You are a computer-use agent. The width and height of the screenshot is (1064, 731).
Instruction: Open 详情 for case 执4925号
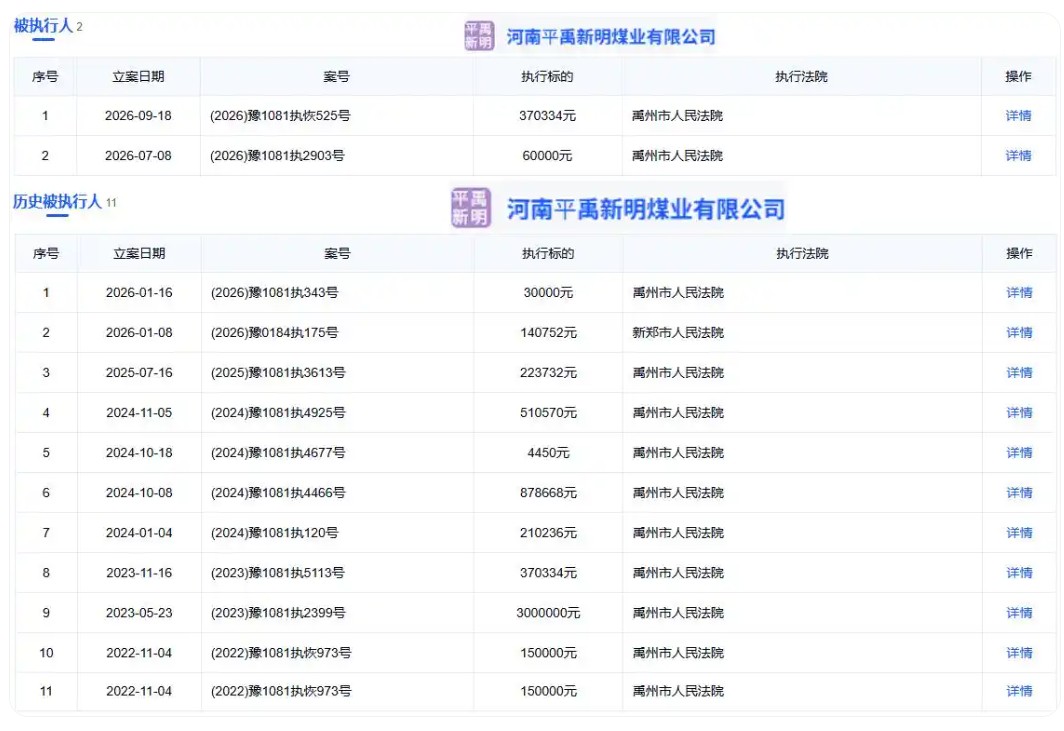[1019, 413]
